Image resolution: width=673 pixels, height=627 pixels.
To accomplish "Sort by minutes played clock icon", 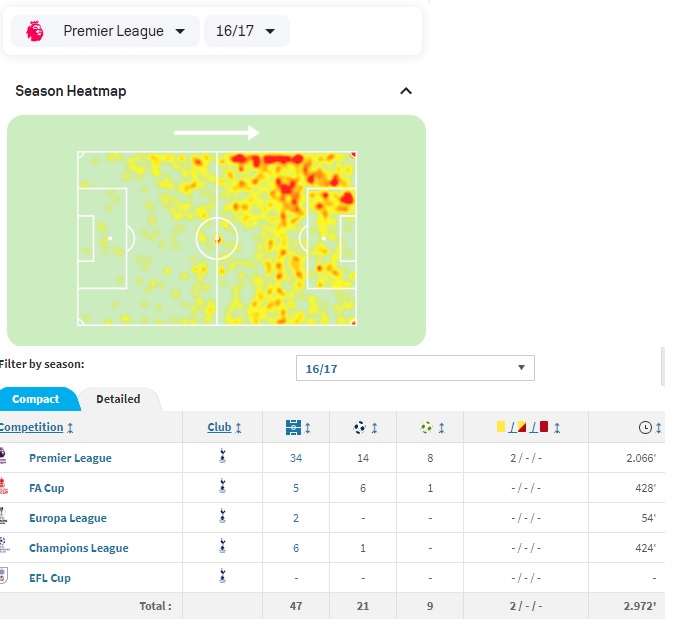I will [645, 427].
